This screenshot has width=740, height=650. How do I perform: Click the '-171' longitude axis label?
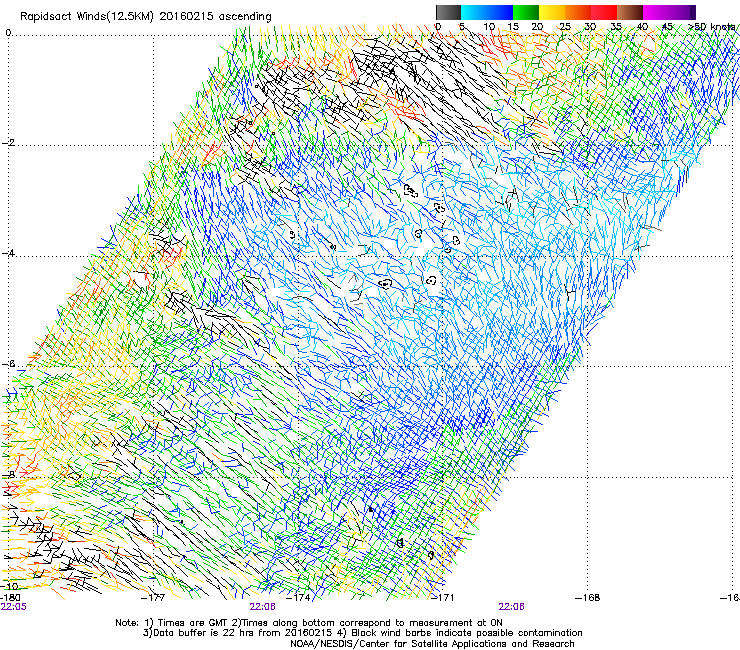tap(443, 598)
